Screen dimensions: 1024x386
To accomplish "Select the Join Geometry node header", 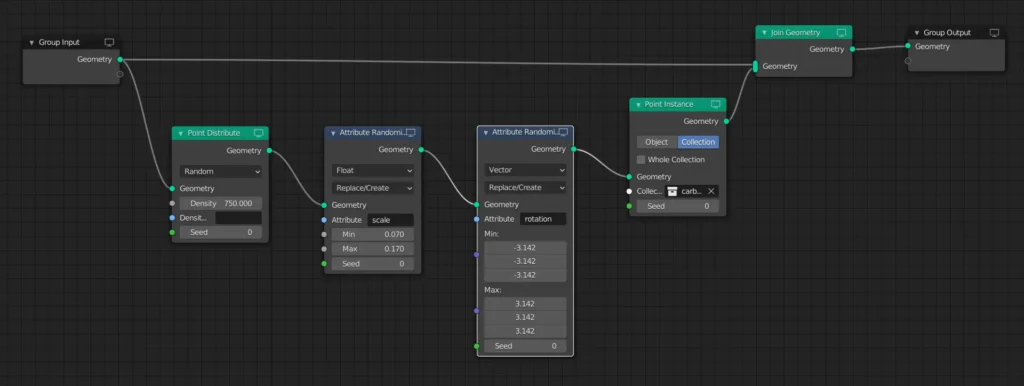I will (804, 33).
